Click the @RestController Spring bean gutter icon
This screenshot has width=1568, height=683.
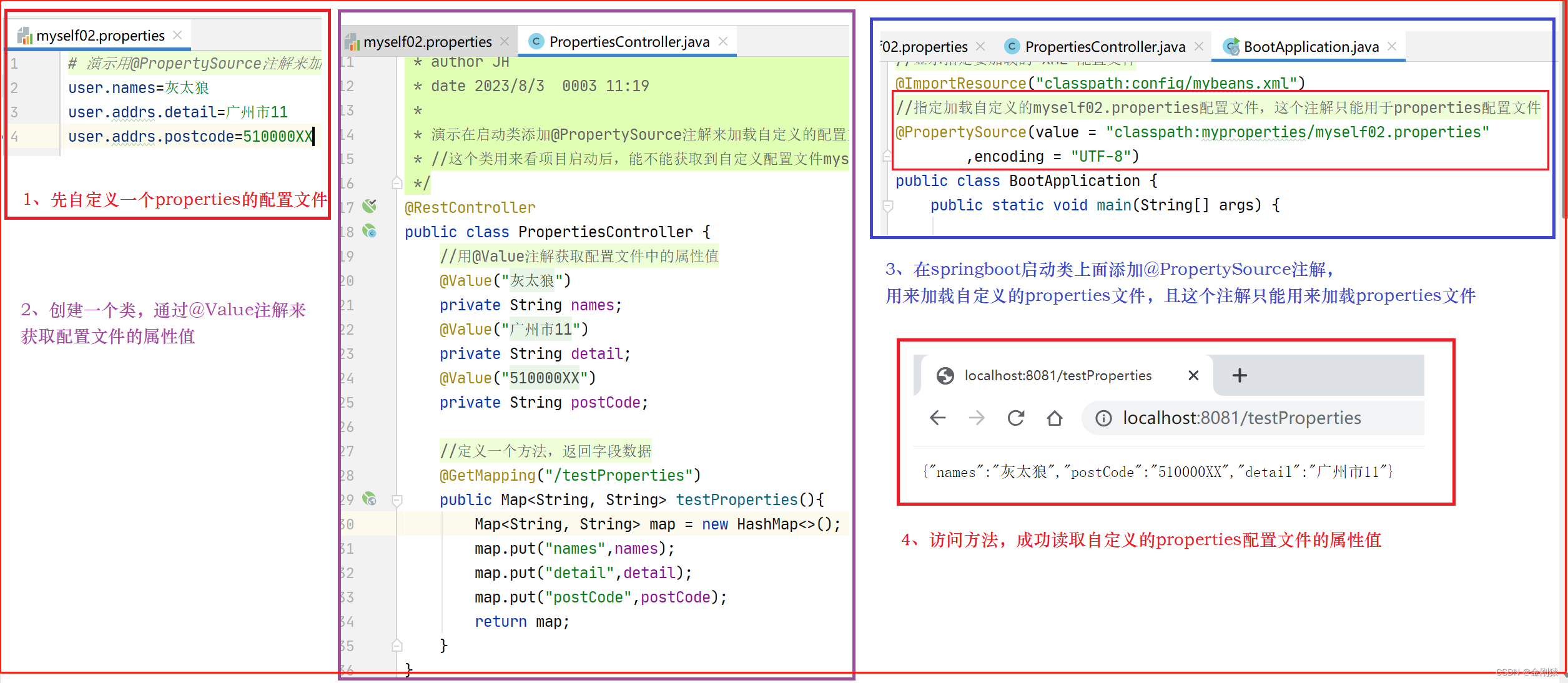[370, 207]
